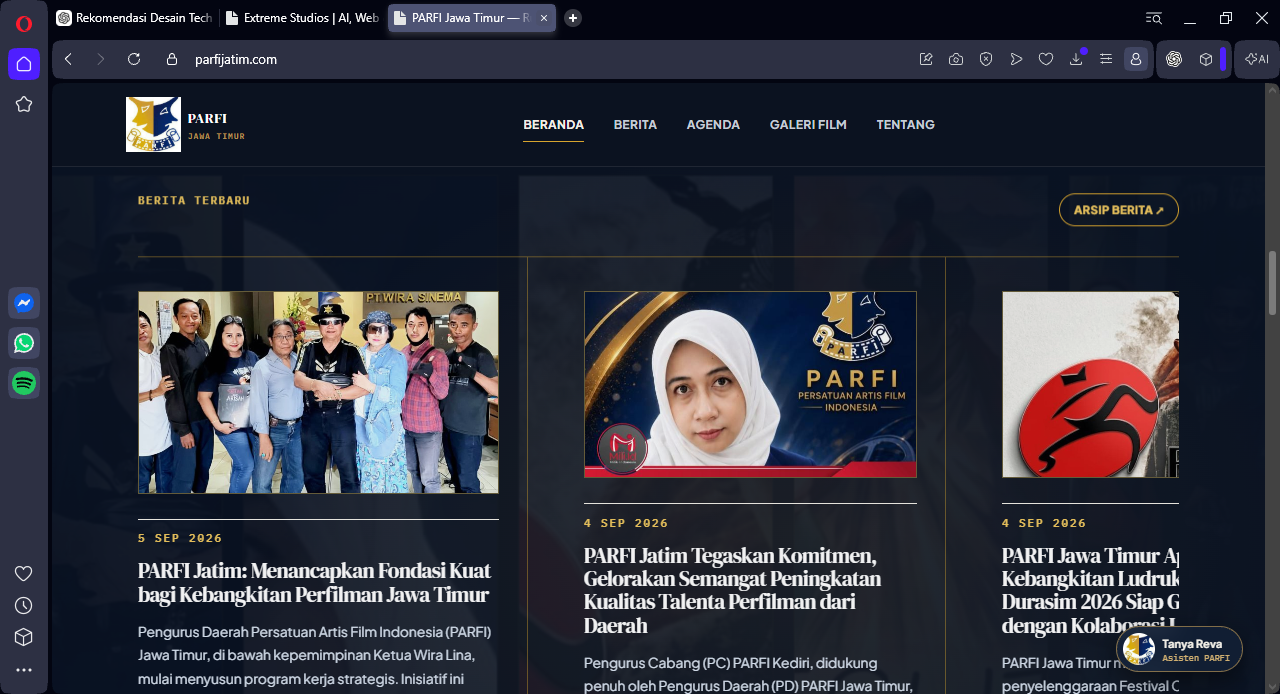This screenshot has width=1280, height=694.
Task: Open the Tanya Reva assistant chat
Action: 1179,649
